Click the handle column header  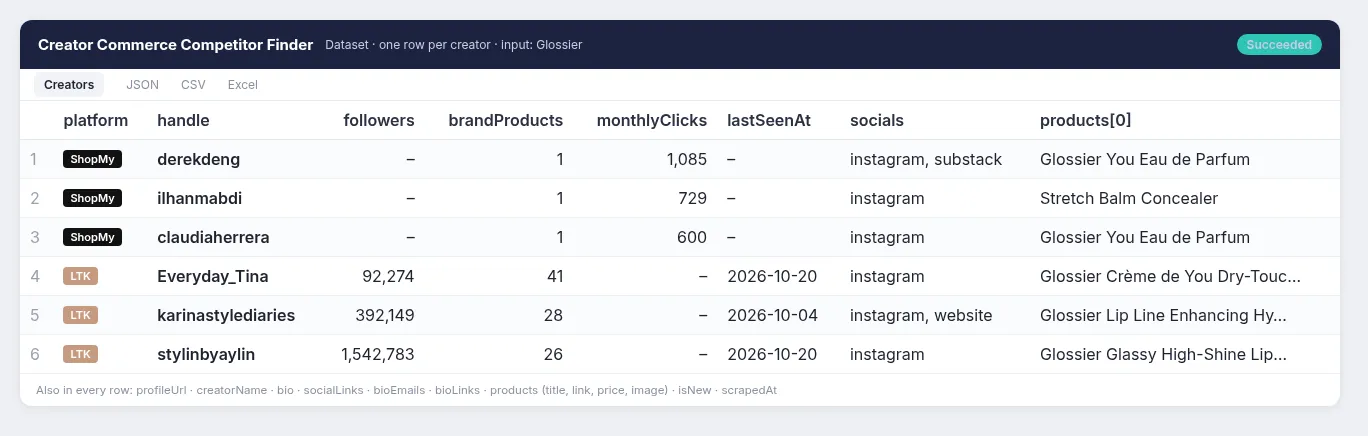tap(183, 120)
